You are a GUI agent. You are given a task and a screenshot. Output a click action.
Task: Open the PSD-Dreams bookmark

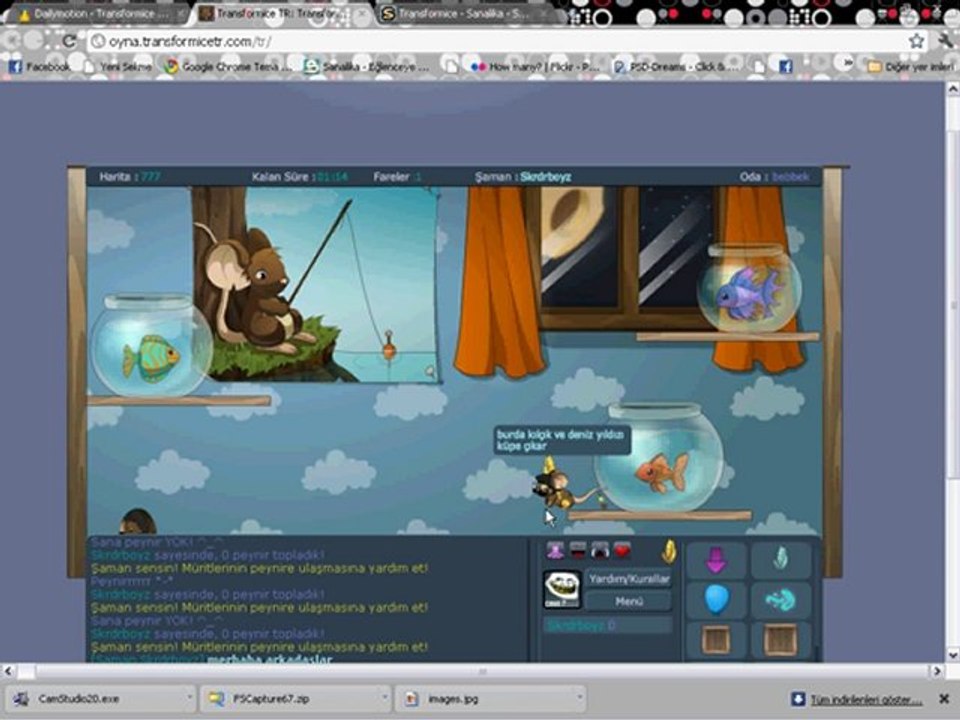point(677,66)
